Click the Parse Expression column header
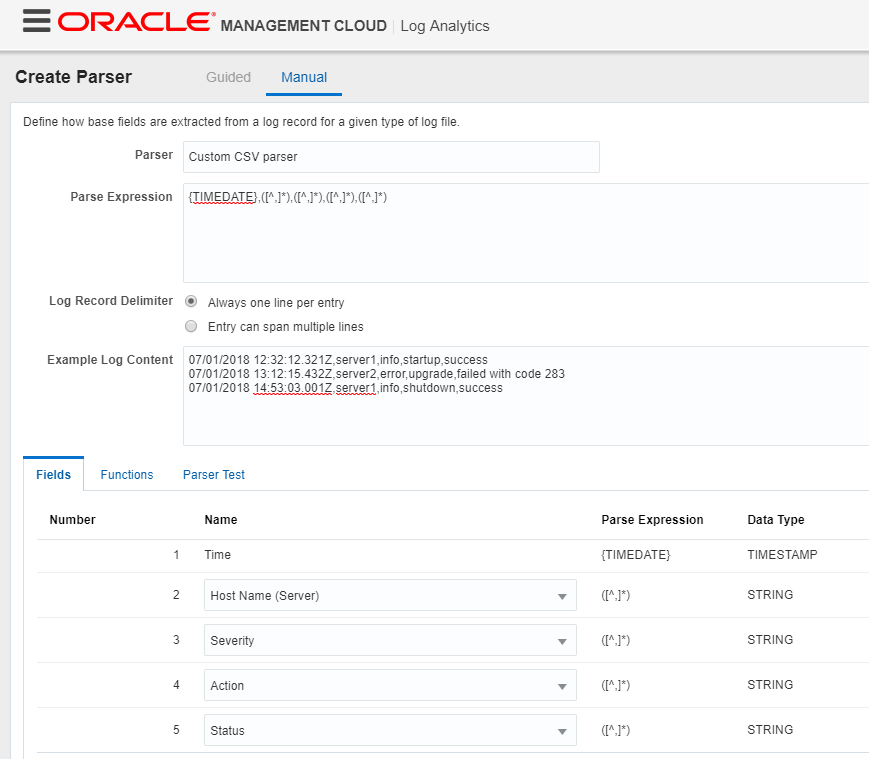The height and width of the screenshot is (759, 869). (652, 520)
